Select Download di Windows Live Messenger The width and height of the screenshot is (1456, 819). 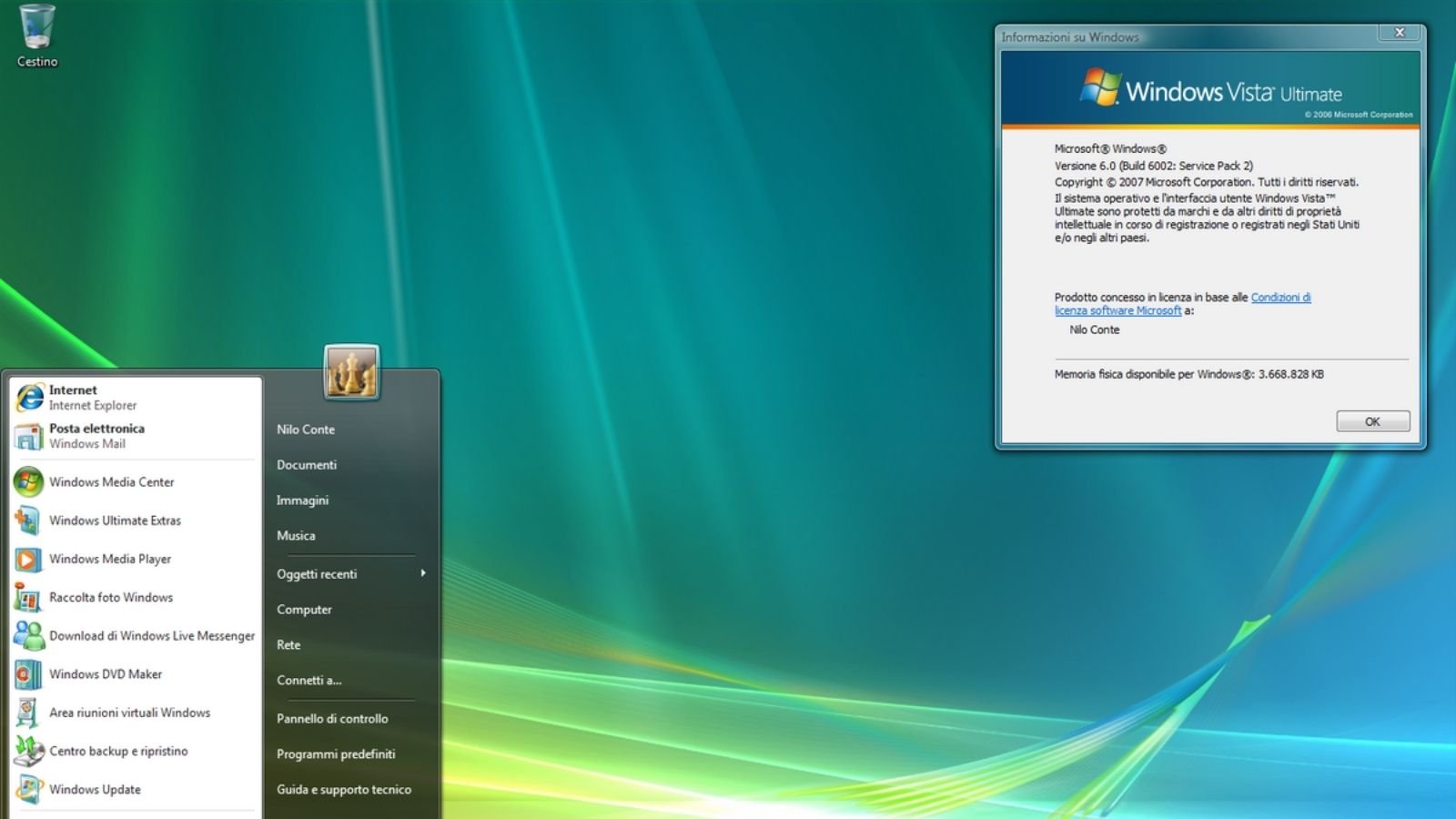(136, 635)
